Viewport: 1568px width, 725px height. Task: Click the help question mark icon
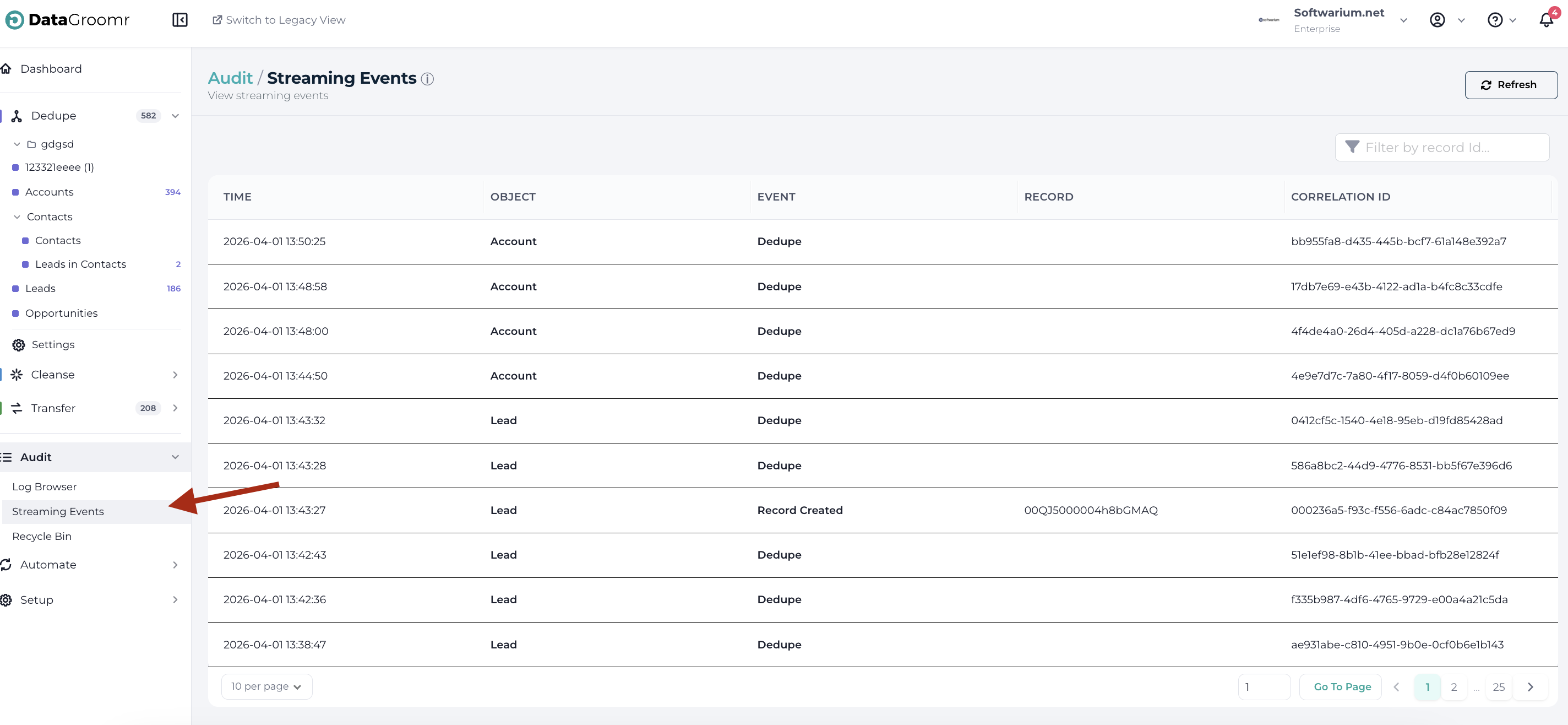click(x=1494, y=20)
